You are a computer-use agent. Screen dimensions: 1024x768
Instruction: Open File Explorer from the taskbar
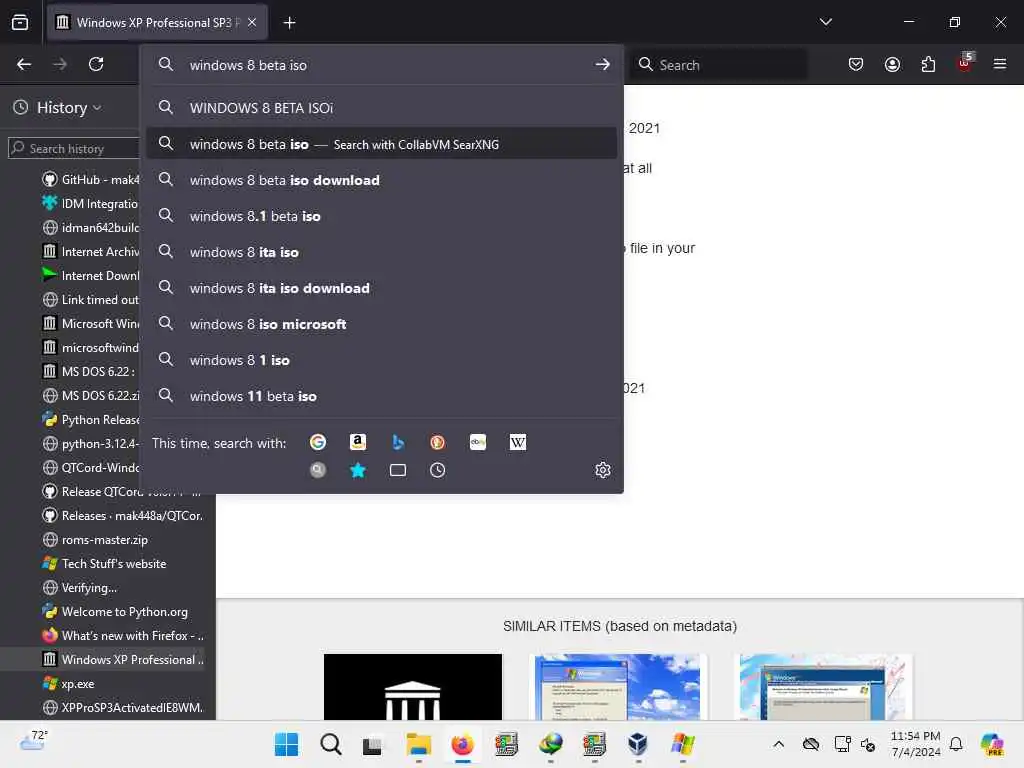tap(419, 744)
